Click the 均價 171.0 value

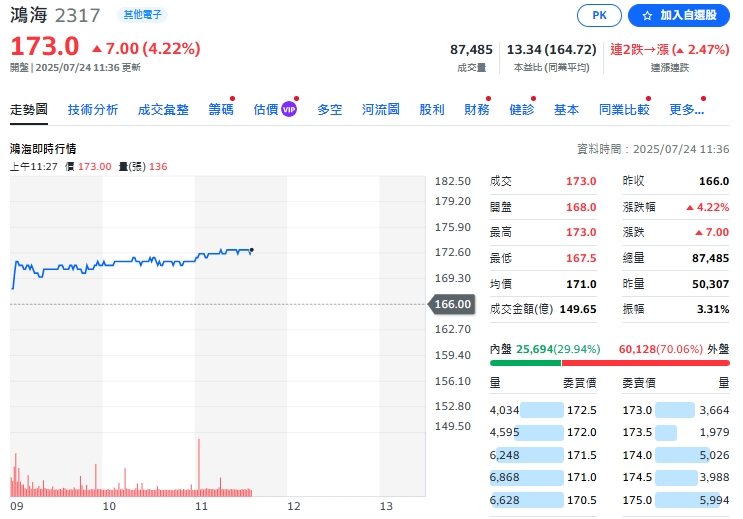[x=581, y=284]
